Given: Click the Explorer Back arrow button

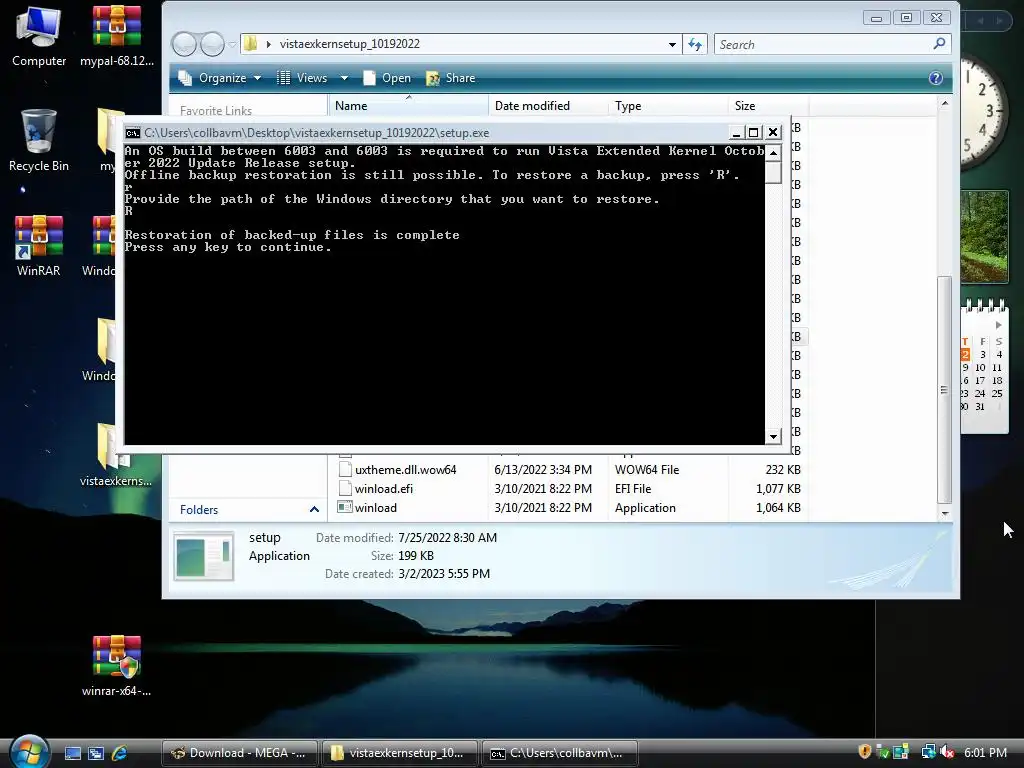Looking at the screenshot, I should [184, 44].
